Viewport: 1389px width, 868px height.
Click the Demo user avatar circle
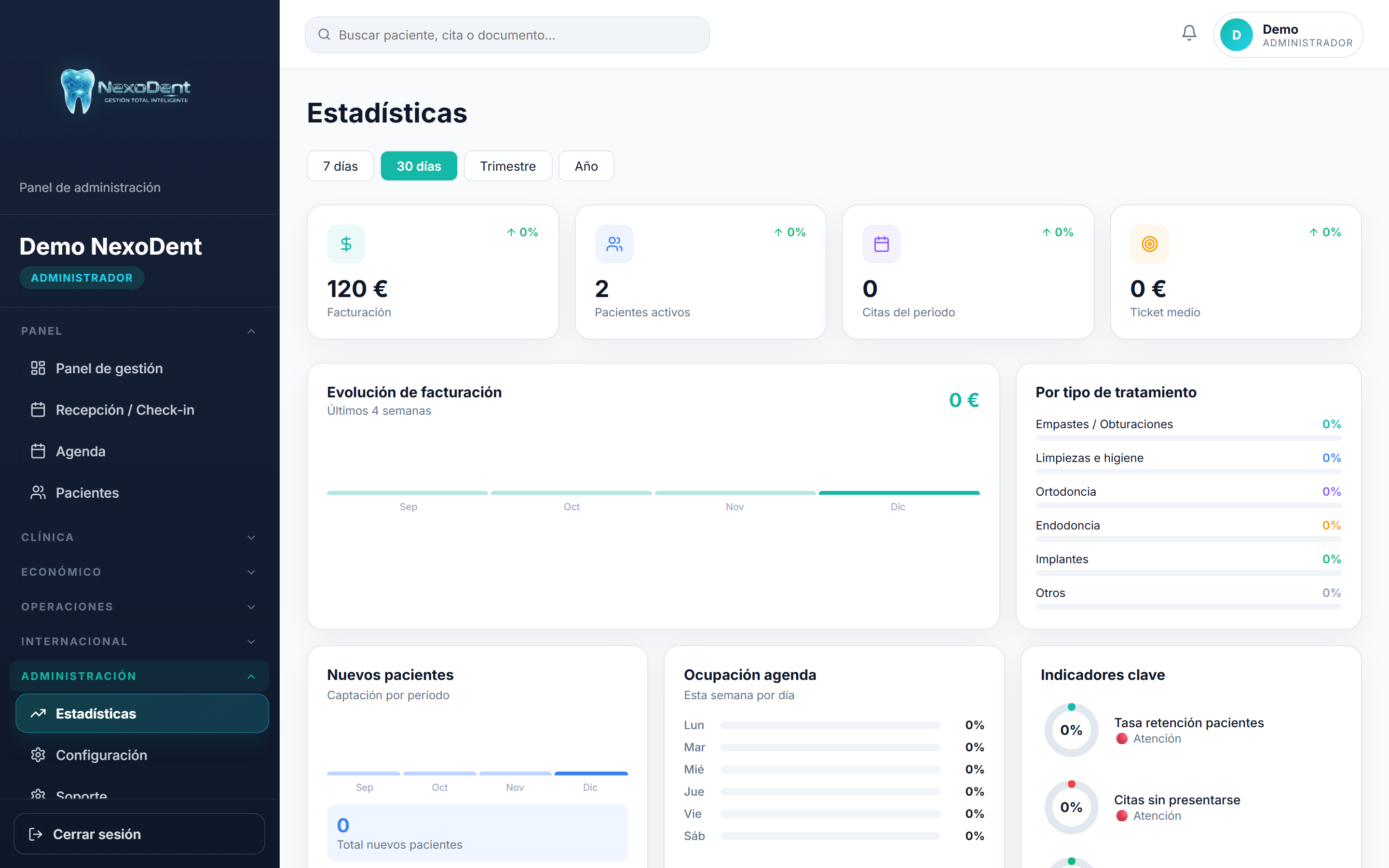pos(1236,35)
